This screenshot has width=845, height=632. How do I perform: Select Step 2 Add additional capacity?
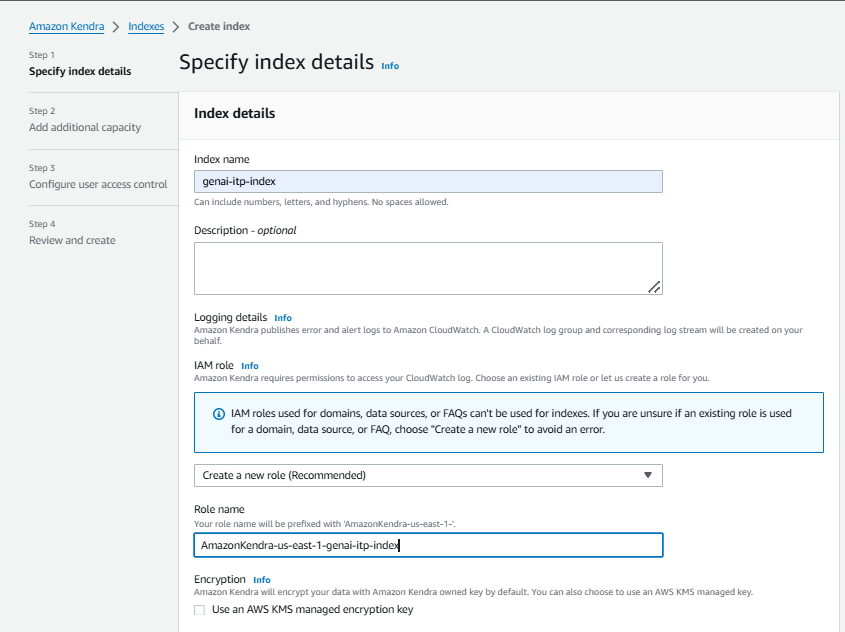(x=85, y=127)
